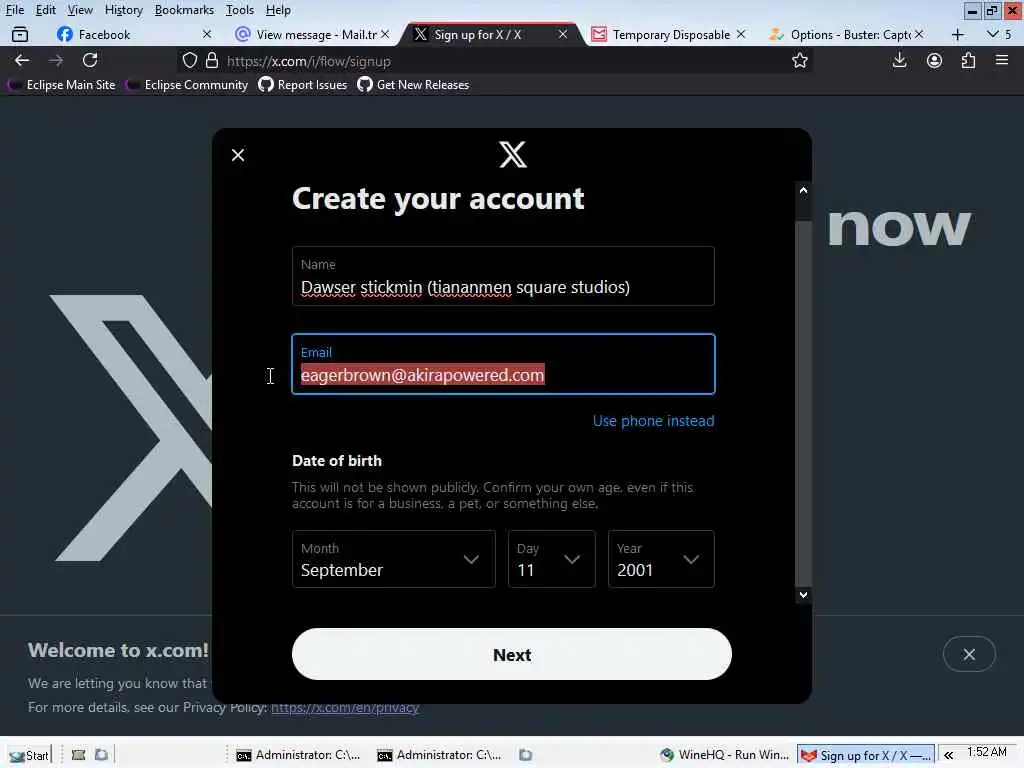Open Get New Releases bookmark
The width and height of the screenshot is (1024, 768).
click(413, 85)
